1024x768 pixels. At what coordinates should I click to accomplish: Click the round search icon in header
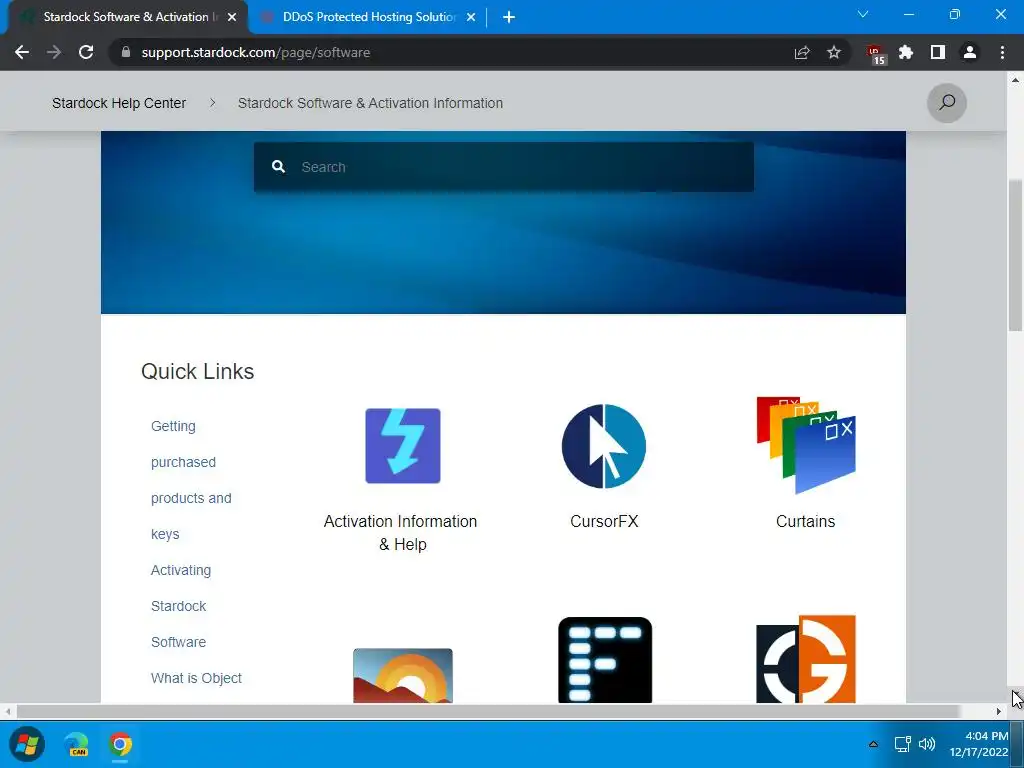tap(947, 103)
